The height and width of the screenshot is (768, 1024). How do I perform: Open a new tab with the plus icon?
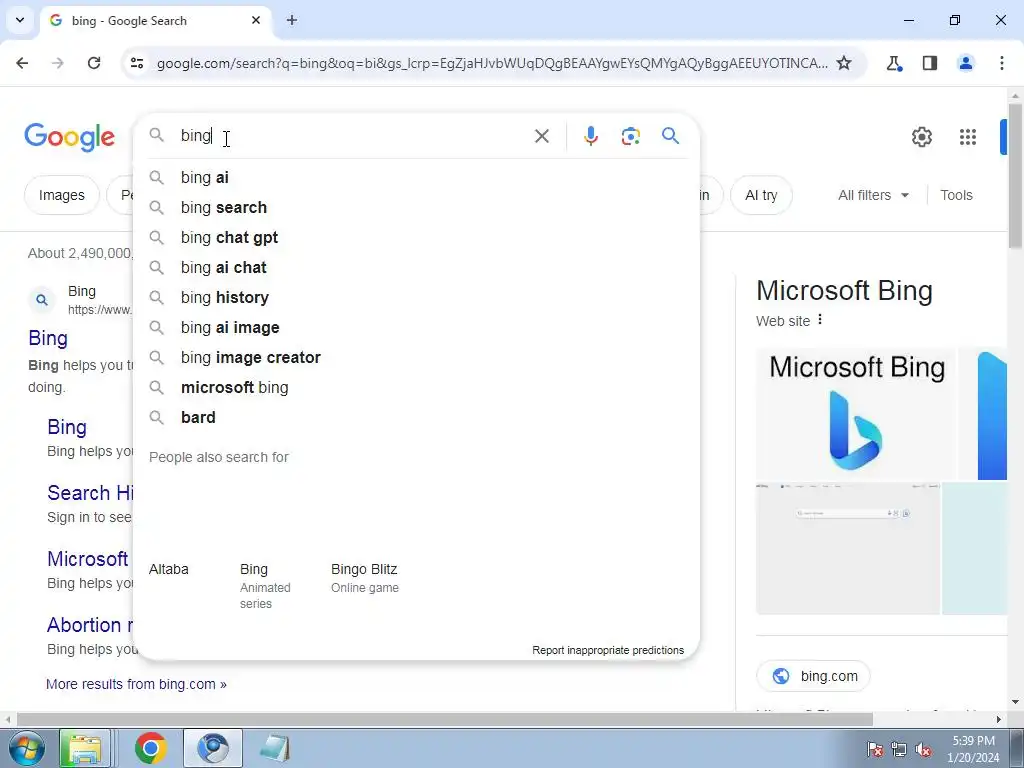point(292,20)
